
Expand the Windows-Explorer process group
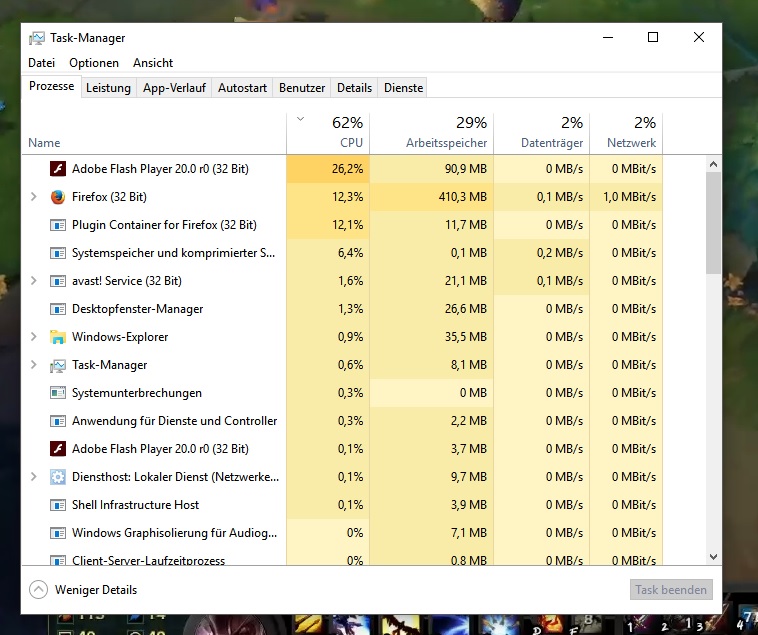point(33,337)
